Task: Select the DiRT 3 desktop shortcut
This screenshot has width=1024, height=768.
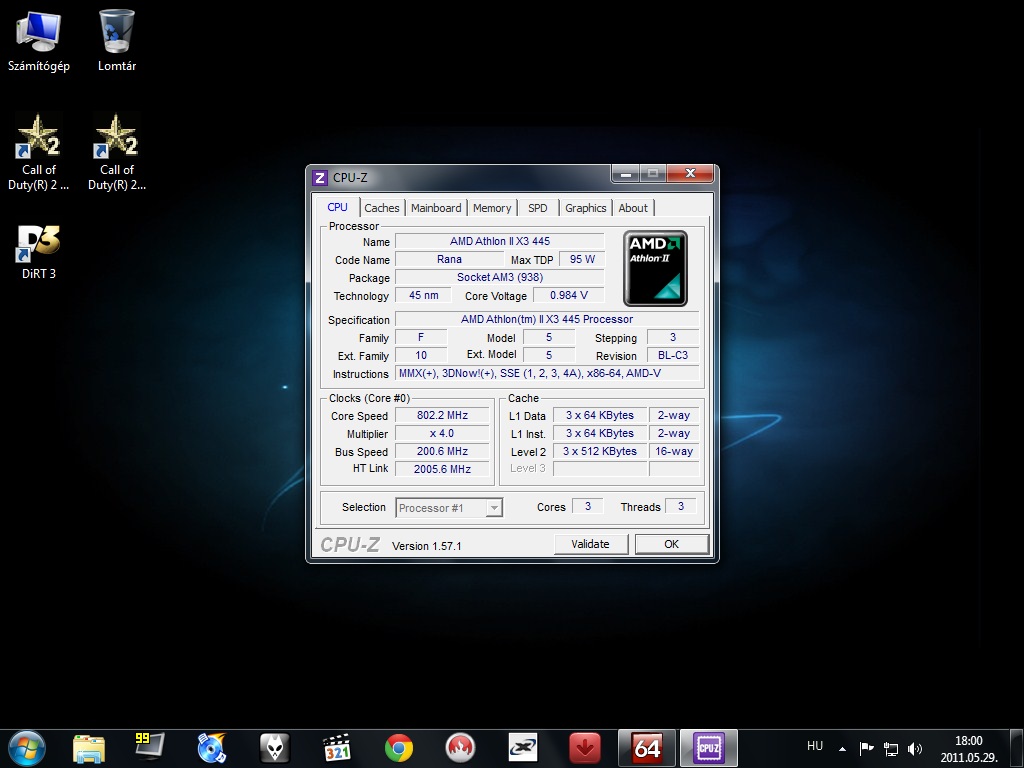Action: click(39, 252)
